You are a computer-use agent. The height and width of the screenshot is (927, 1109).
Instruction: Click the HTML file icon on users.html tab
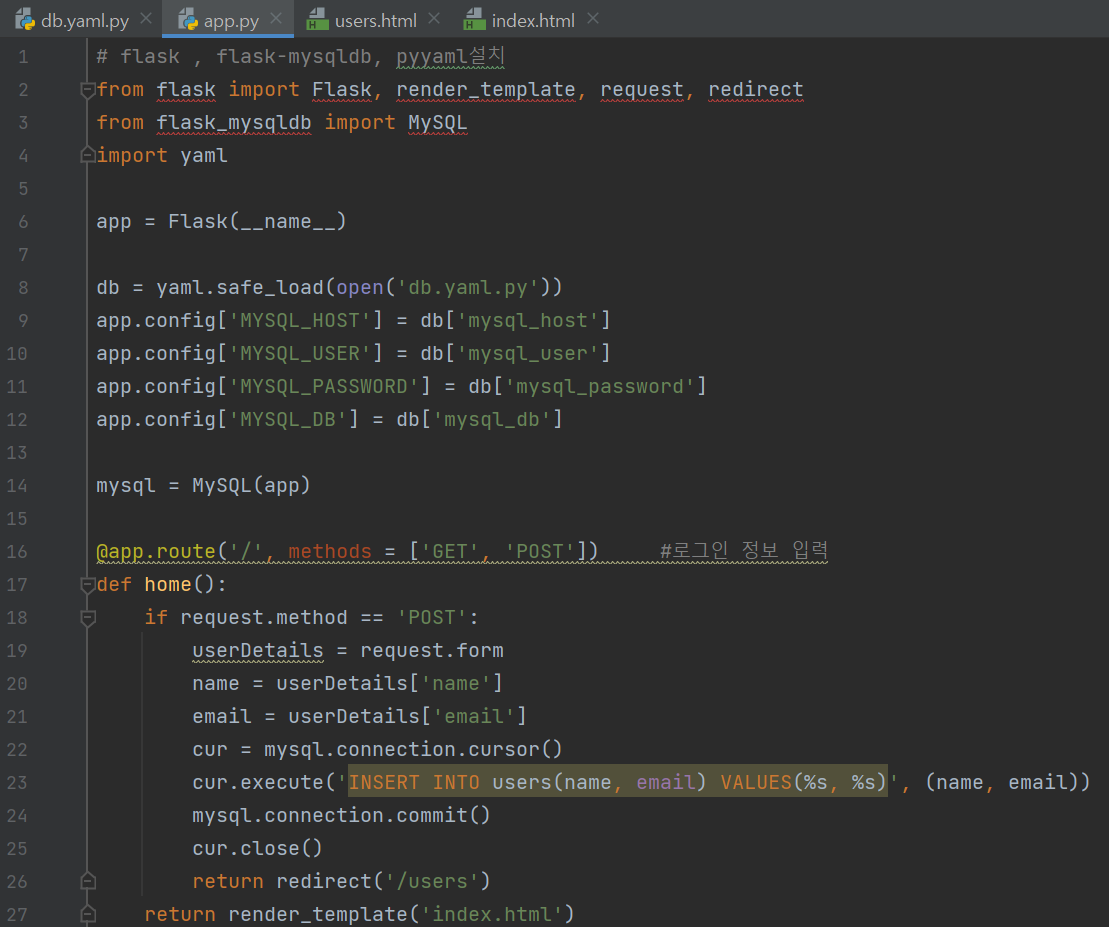click(x=318, y=20)
